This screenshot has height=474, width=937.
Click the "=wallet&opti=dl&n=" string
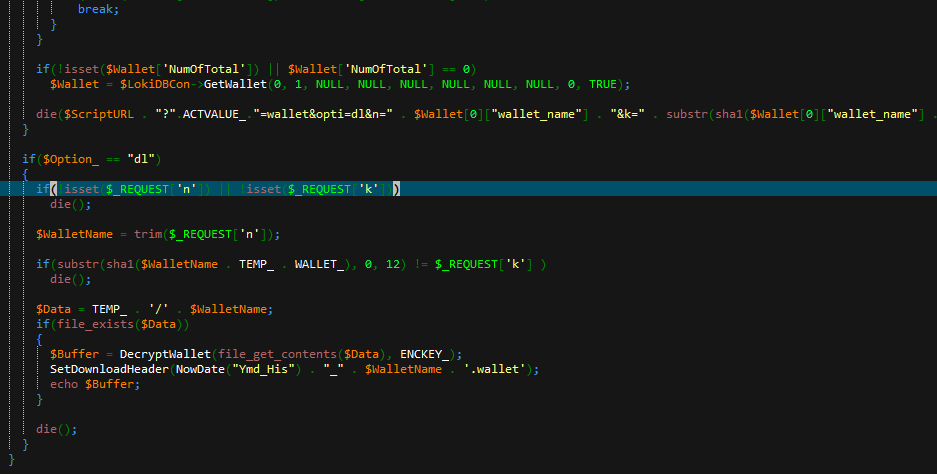323,114
